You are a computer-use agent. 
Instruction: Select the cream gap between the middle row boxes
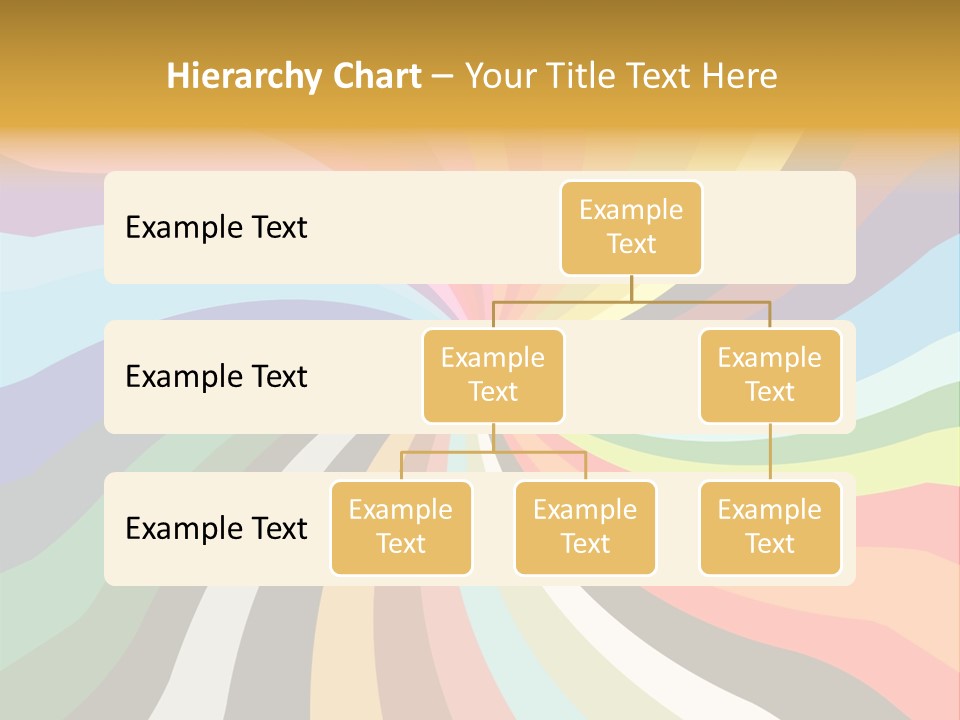coord(632,380)
